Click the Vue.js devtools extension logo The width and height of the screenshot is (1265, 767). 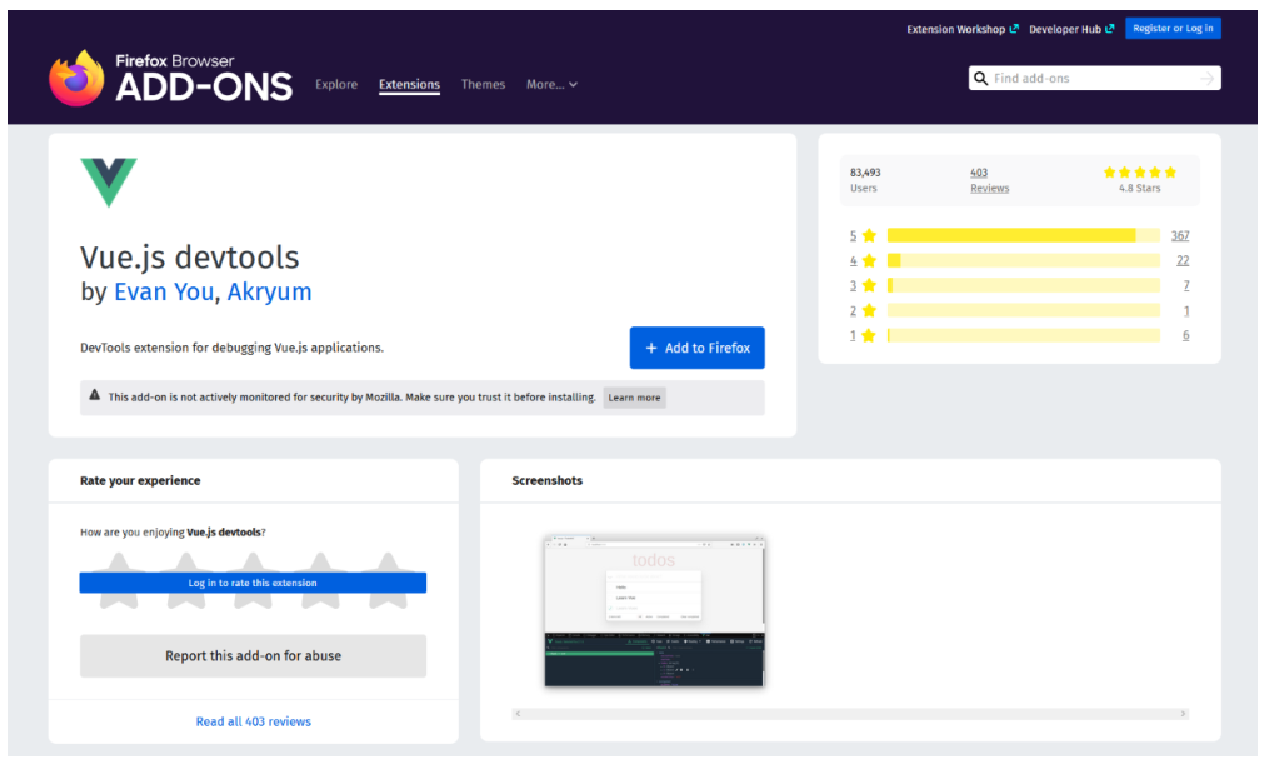click(x=108, y=182)
